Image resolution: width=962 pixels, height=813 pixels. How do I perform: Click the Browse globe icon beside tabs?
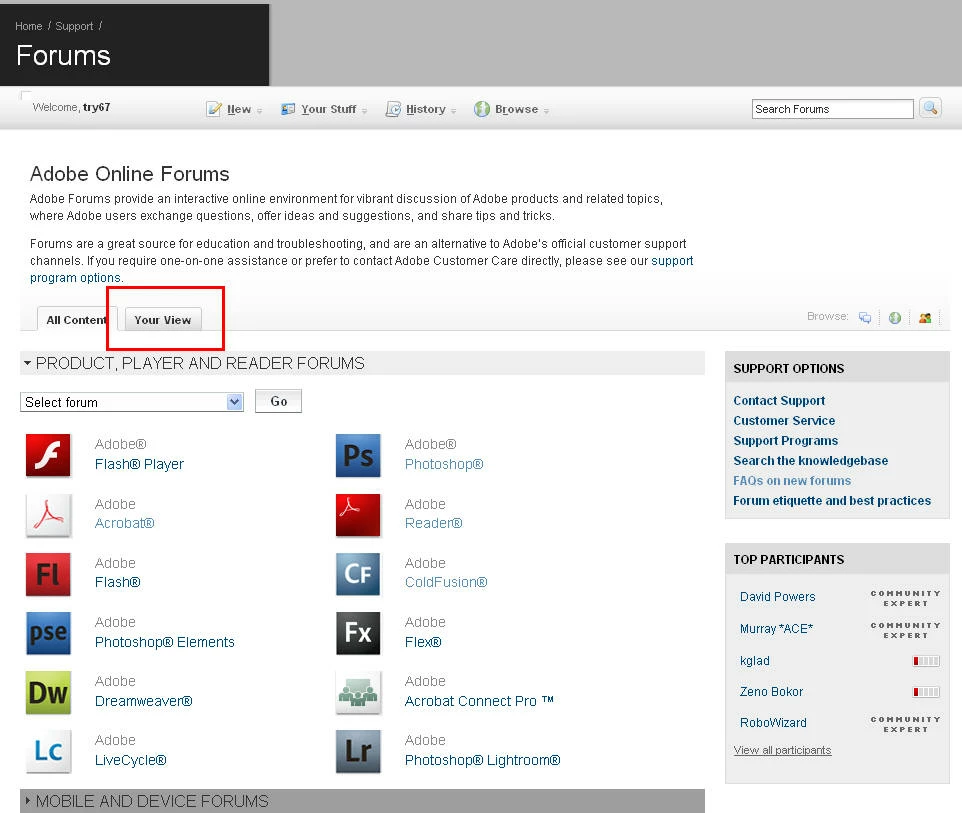(x=895, y=317)
